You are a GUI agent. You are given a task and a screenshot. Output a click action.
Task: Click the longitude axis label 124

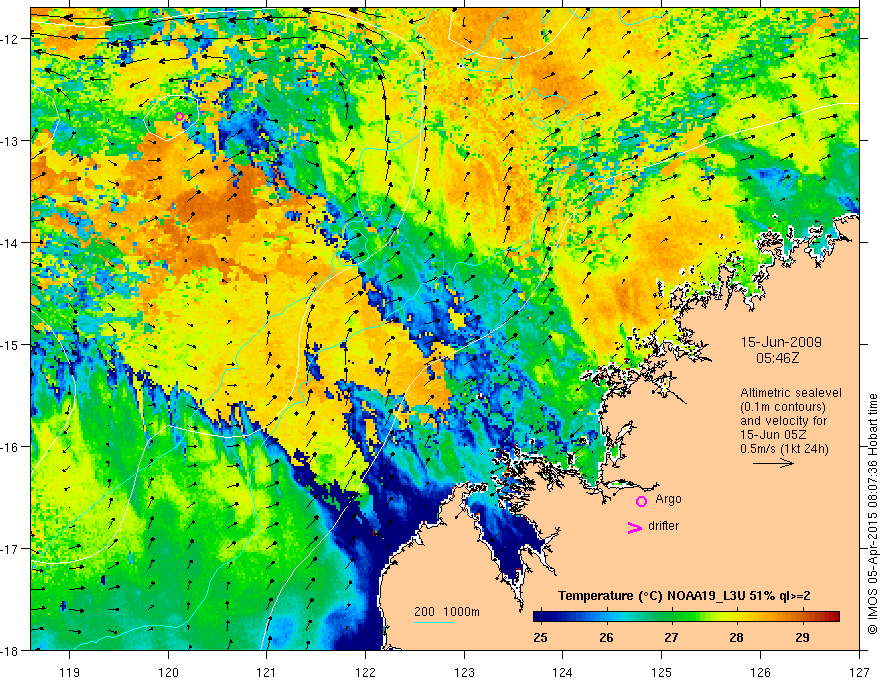tap(563, 672)
